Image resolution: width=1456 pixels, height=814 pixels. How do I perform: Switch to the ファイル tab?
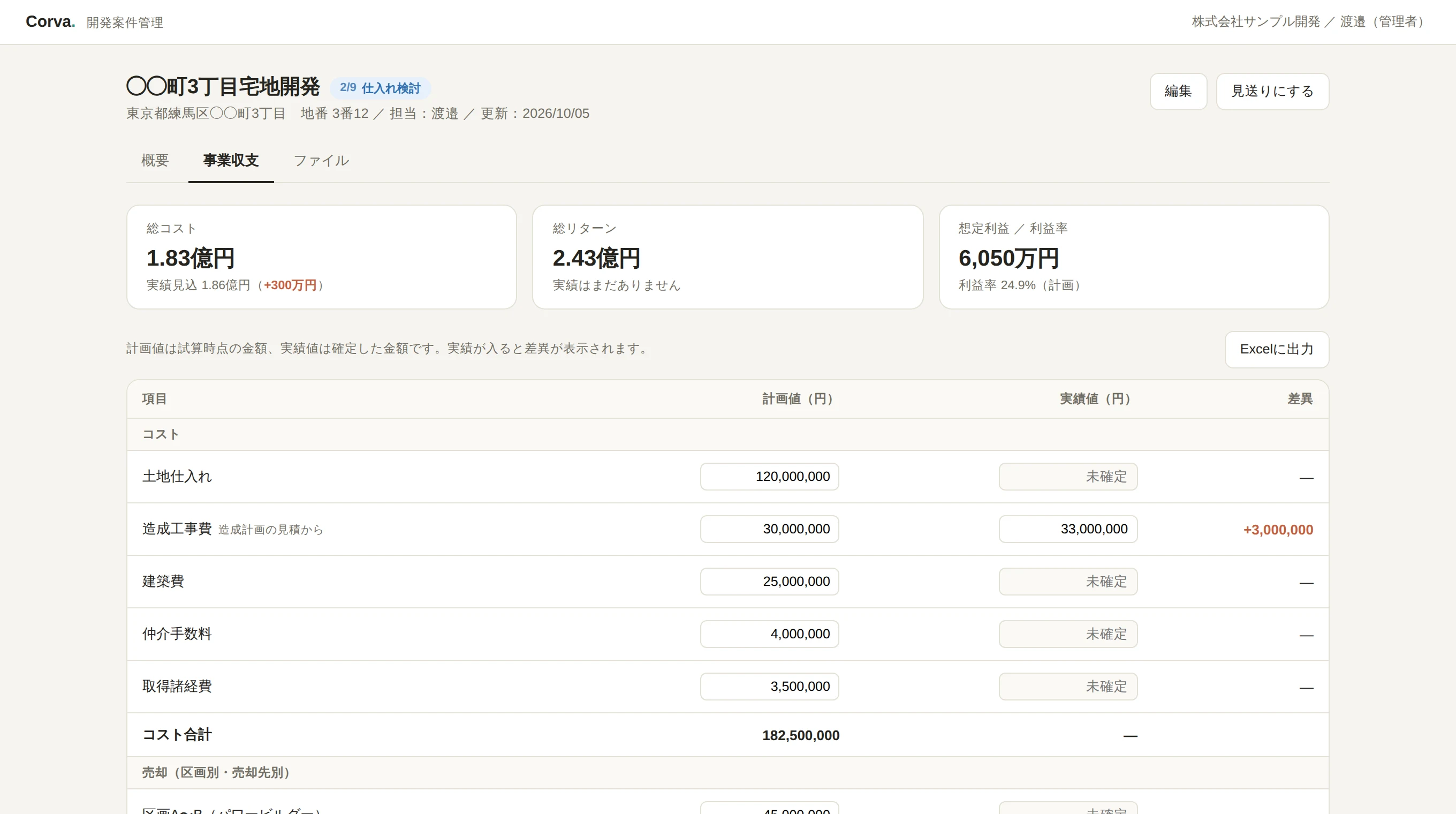[321, 161]
